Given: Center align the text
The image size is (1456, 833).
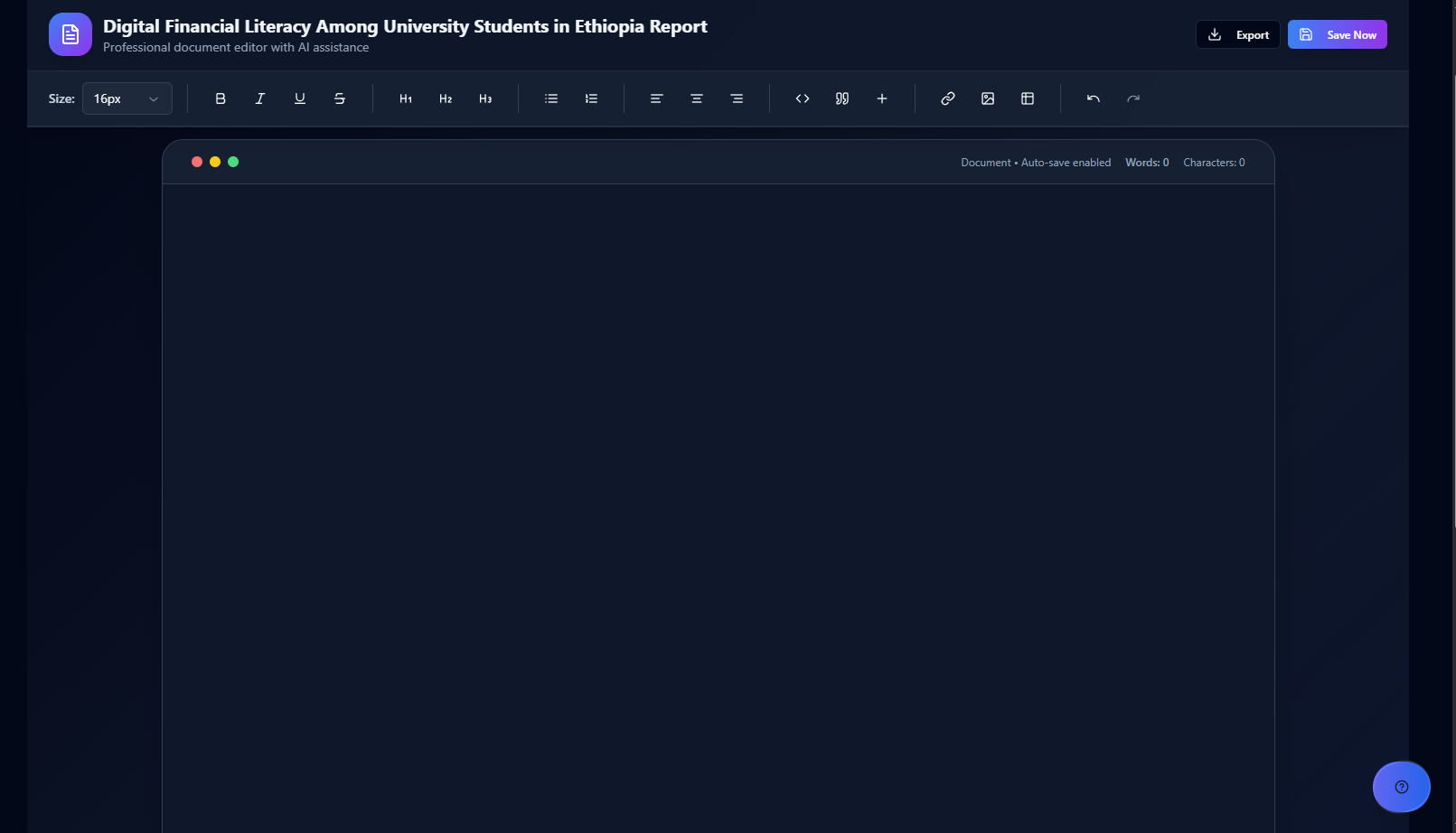Looking at the screenshot, I should [697, 98].
